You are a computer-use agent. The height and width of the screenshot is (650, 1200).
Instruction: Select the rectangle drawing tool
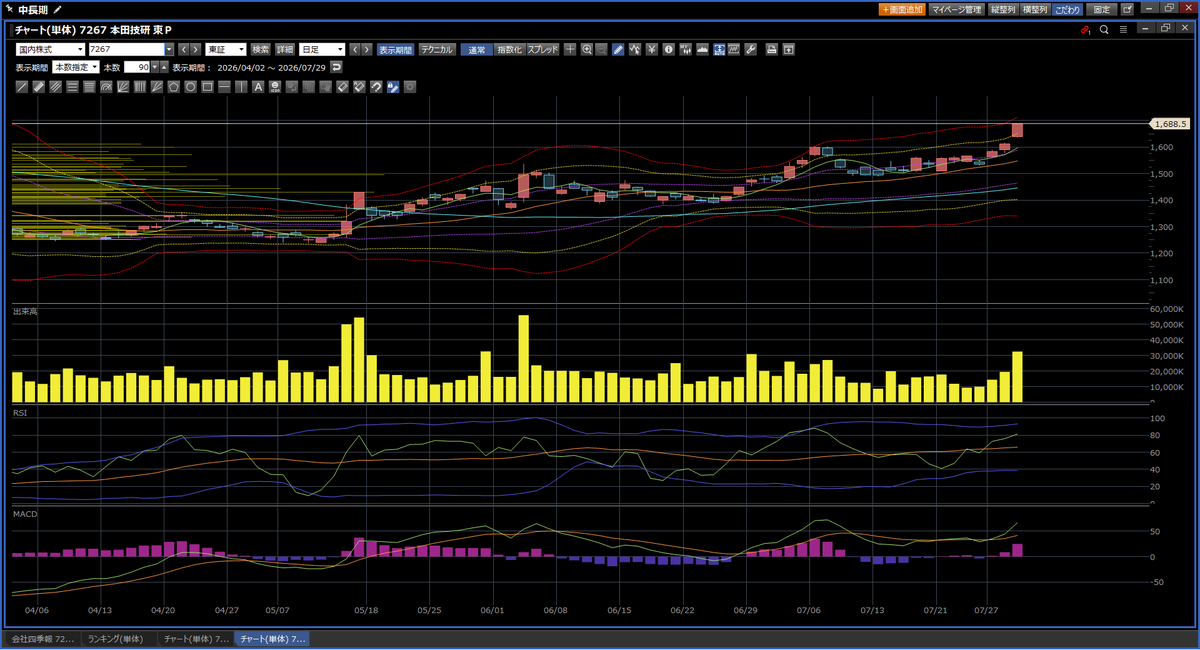coord(207,87)
